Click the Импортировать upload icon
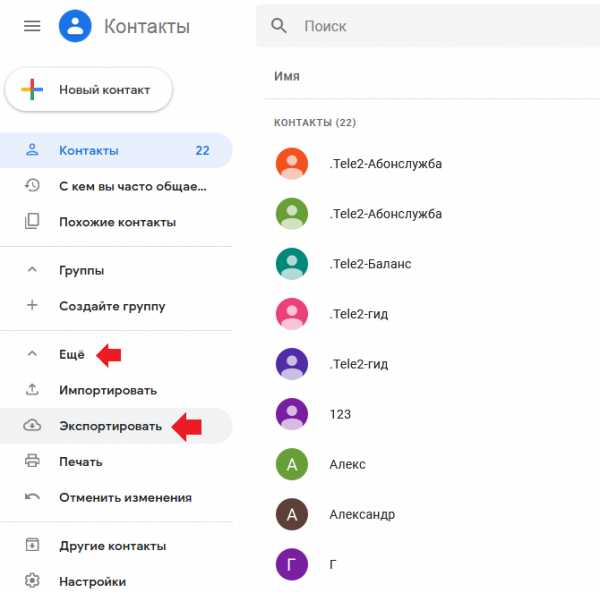The height and width of the screenshot is (593, 600). 32,390
